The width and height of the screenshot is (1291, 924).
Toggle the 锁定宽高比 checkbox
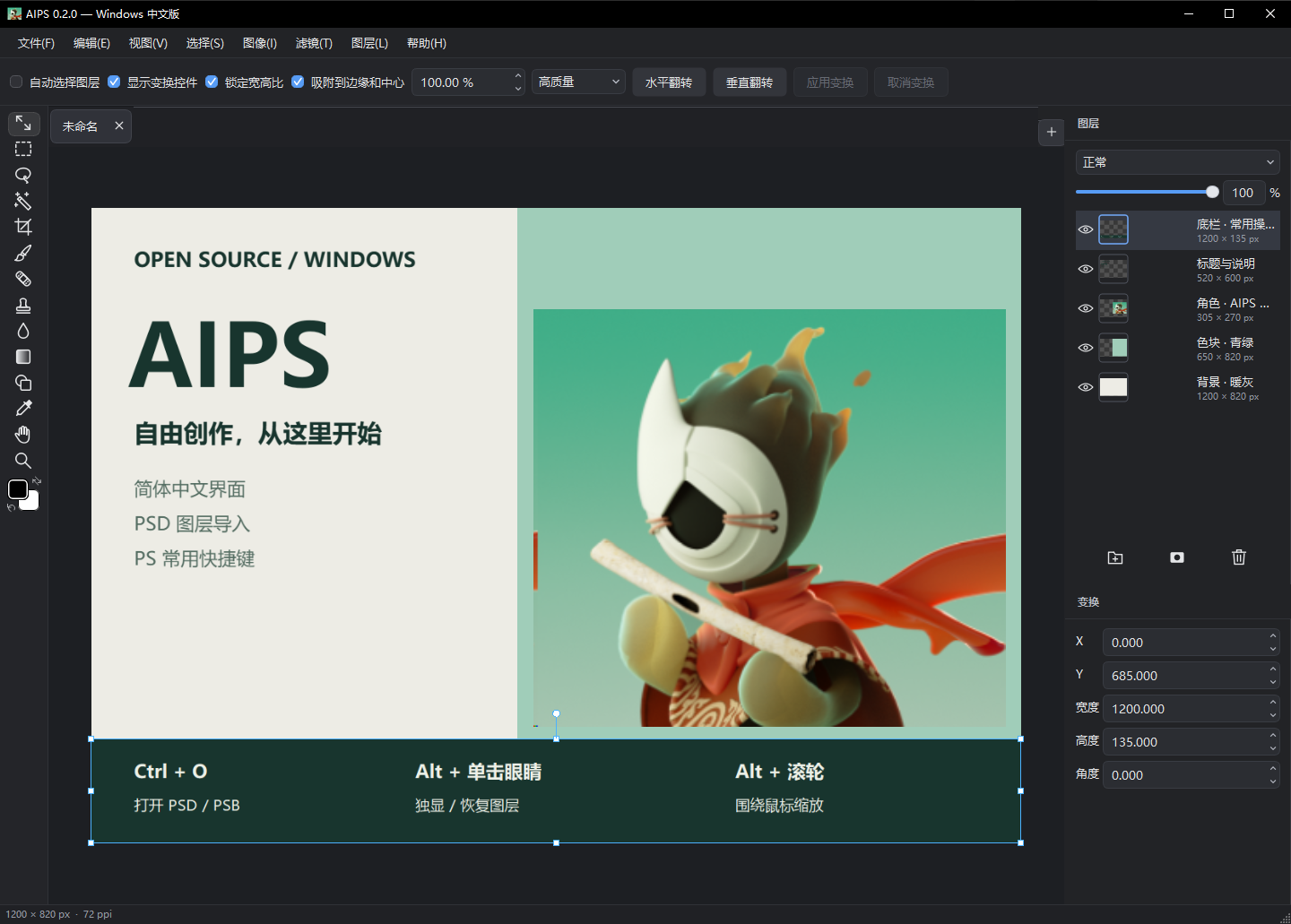pos(212,82)
